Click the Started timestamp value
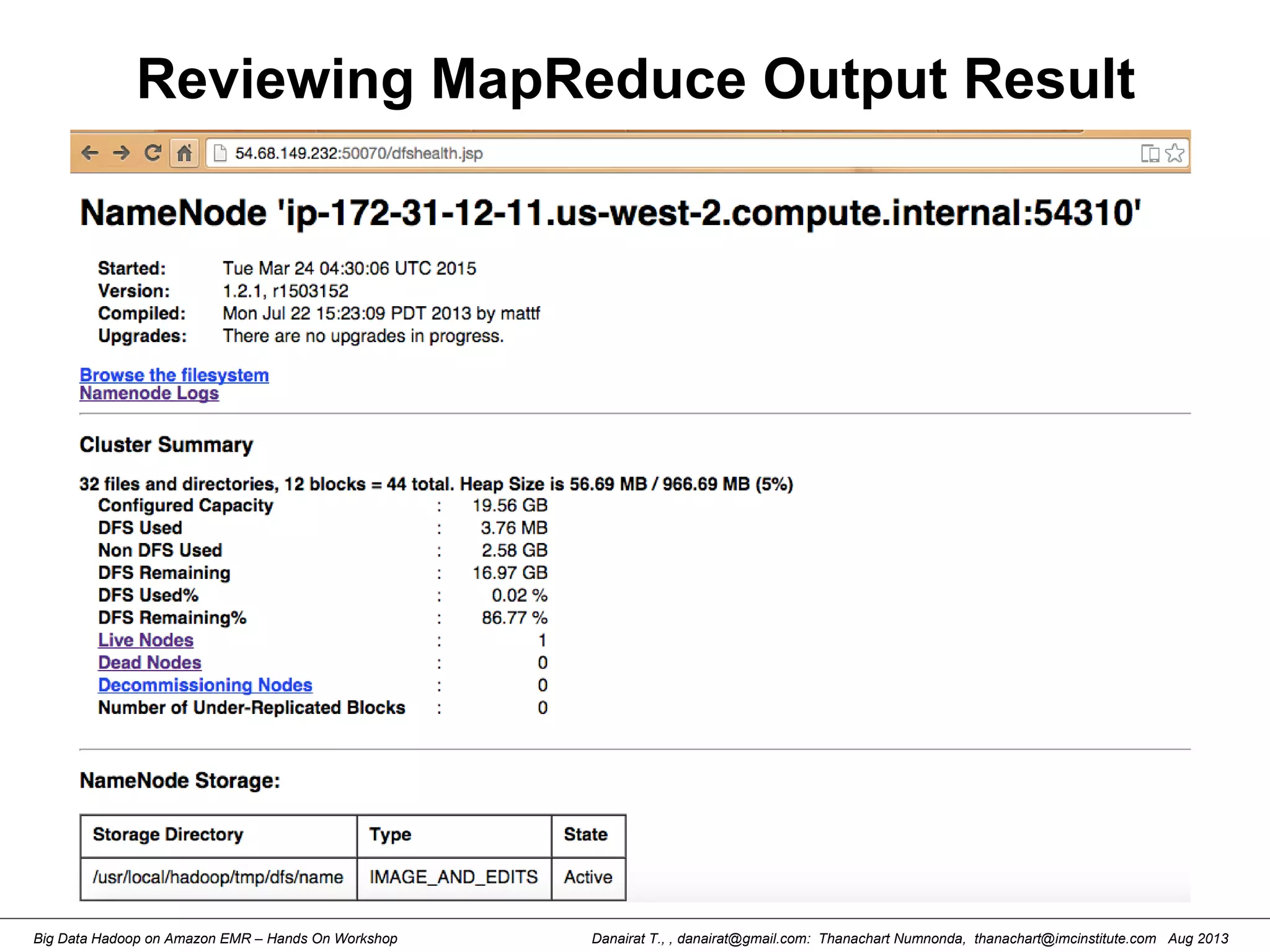The height and width of the screenshot is (952, 1270). point(349,268)
